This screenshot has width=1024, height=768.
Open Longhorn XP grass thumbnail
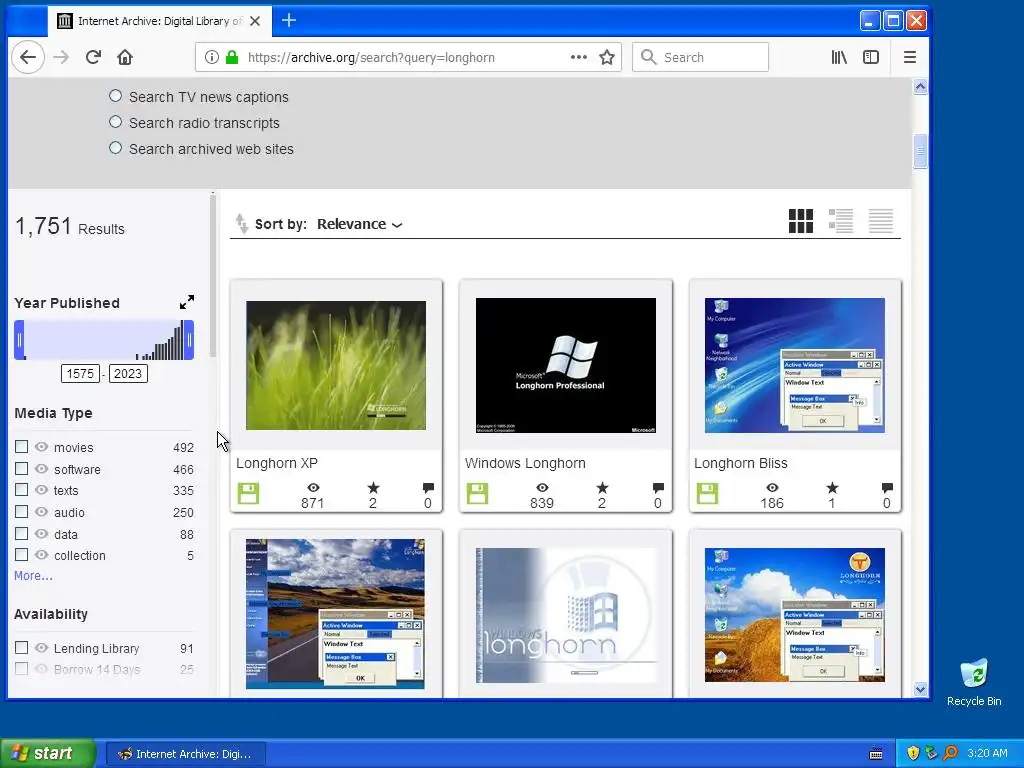pyautogui.click(x=336, y=365)
